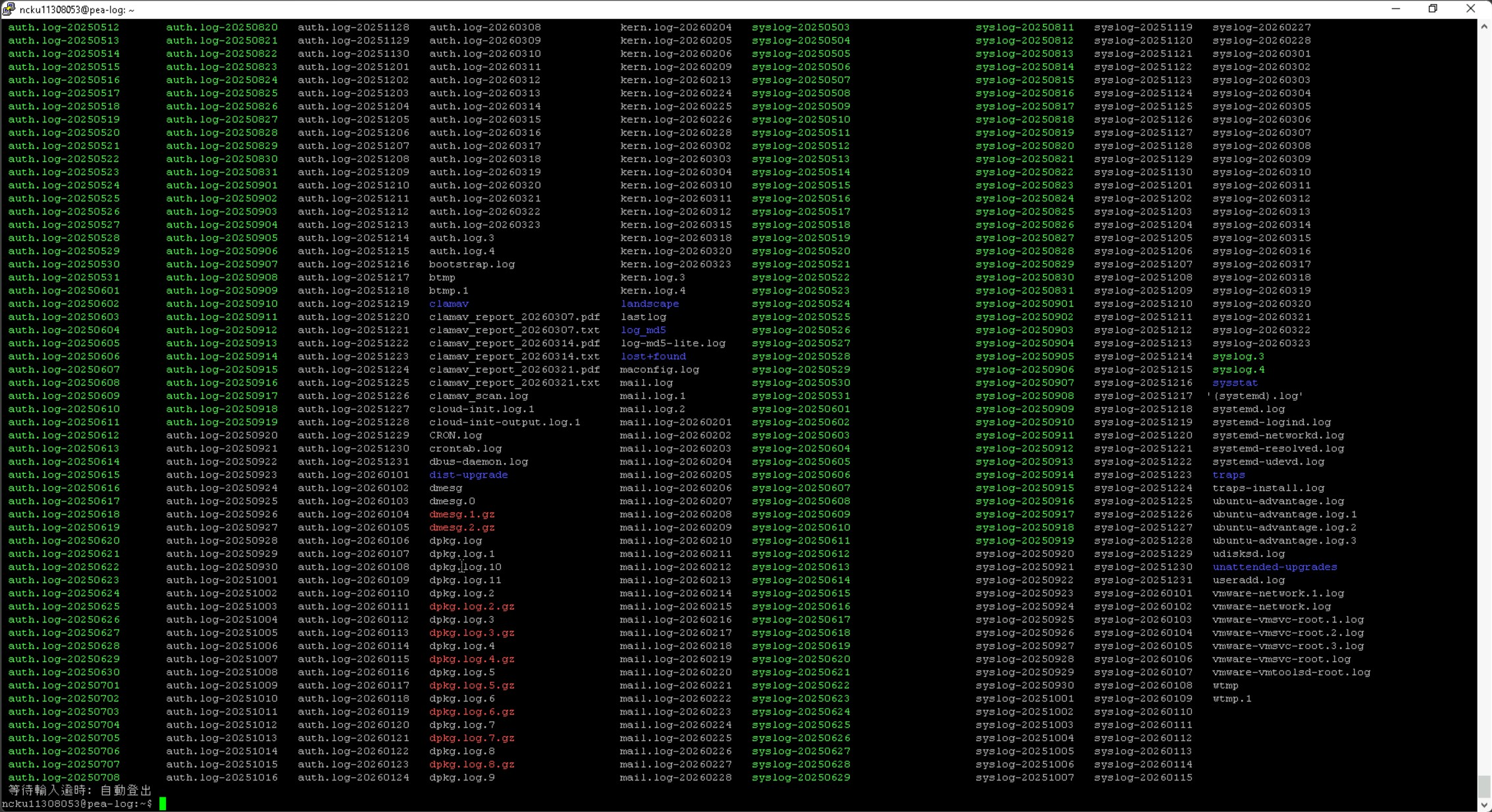Click dpkg.log.8.gz file name
Screen dimensions: 1492x812
point(472,764)
